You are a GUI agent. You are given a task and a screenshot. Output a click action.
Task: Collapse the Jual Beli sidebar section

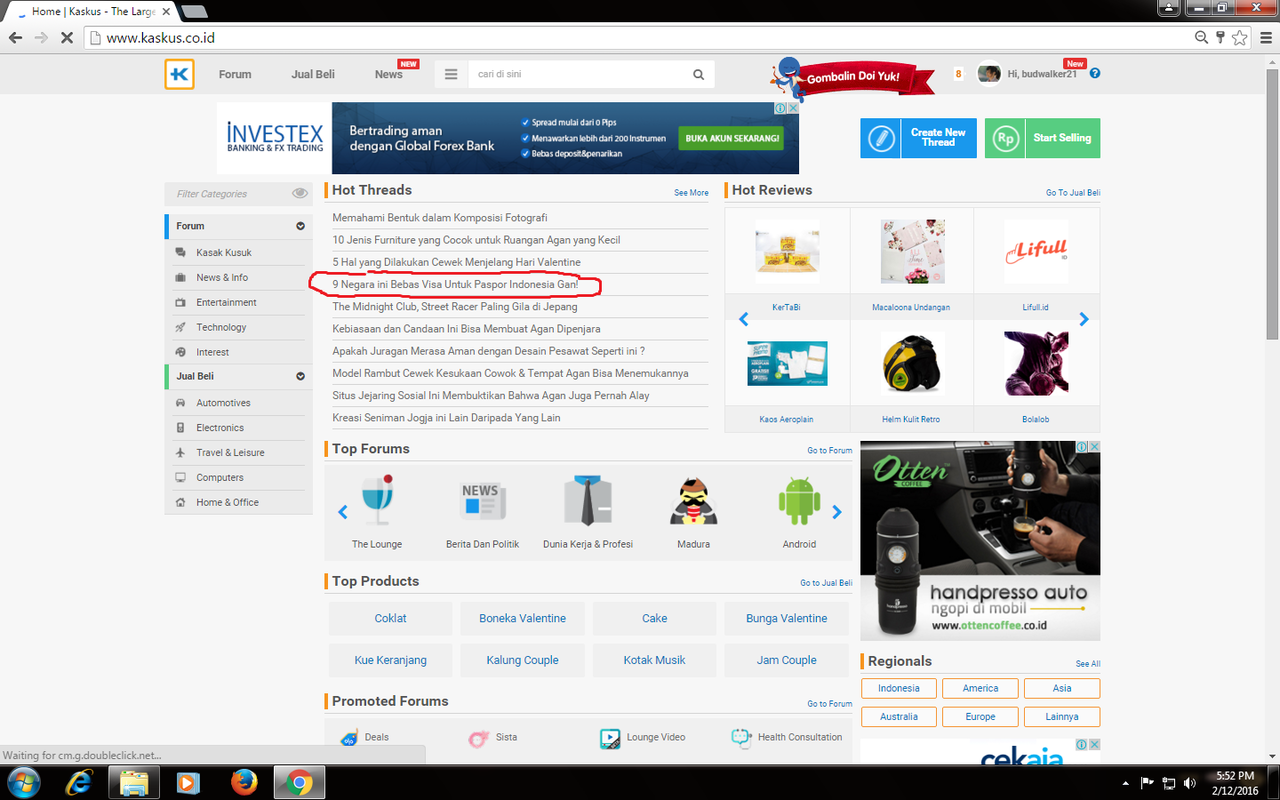point(300,376)
